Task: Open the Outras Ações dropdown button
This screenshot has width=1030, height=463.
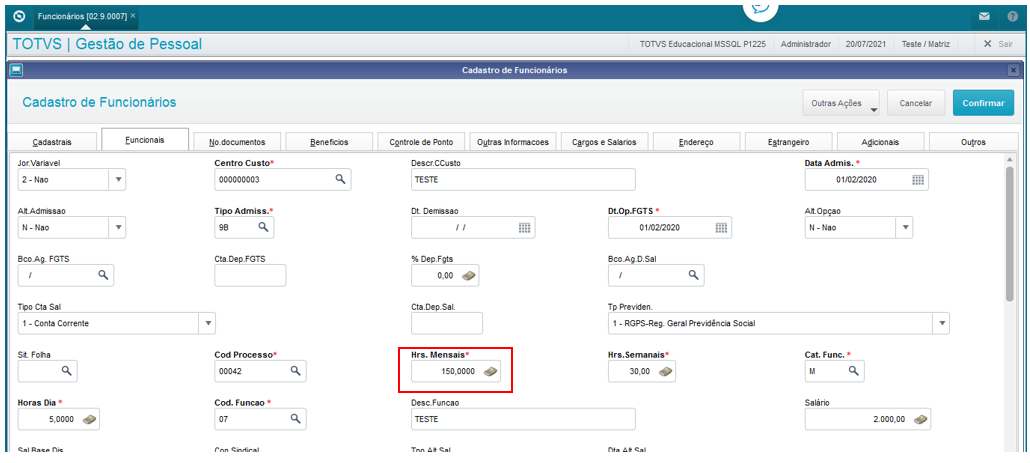Action: pyautogui.click(x=841, y=103)
